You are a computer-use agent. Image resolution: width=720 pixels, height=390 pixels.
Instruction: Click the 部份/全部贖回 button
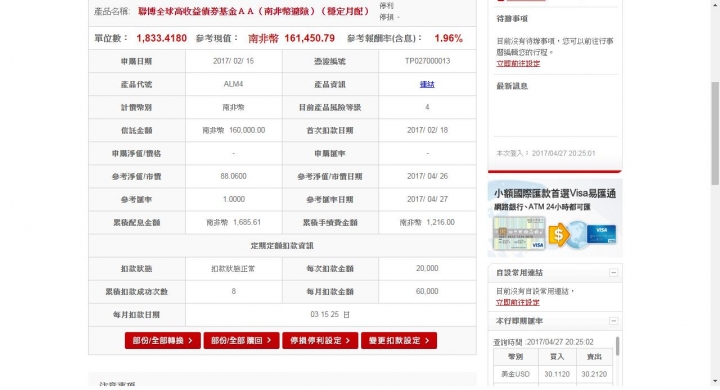tap(242, 340)
